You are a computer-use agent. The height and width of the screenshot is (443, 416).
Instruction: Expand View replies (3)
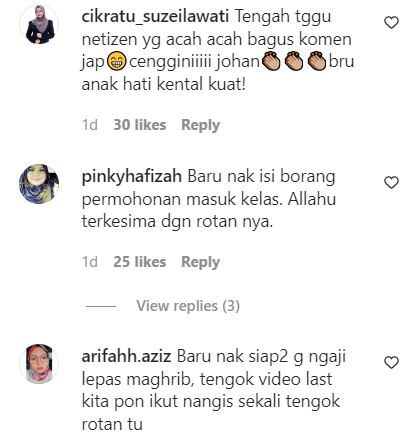(188, 306)
